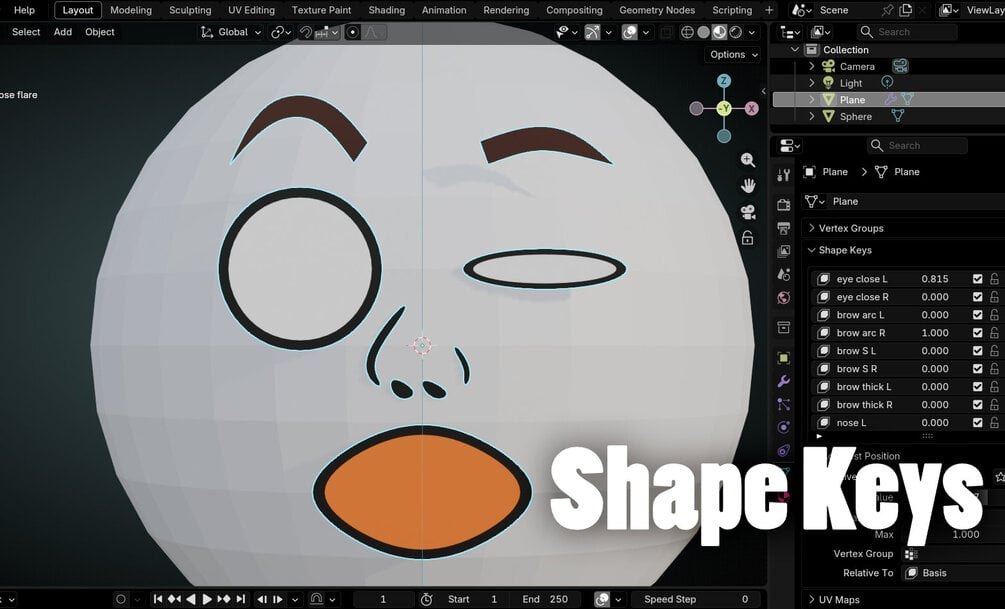Click the zoom magnifier icon in viewport

click(747, 160)
